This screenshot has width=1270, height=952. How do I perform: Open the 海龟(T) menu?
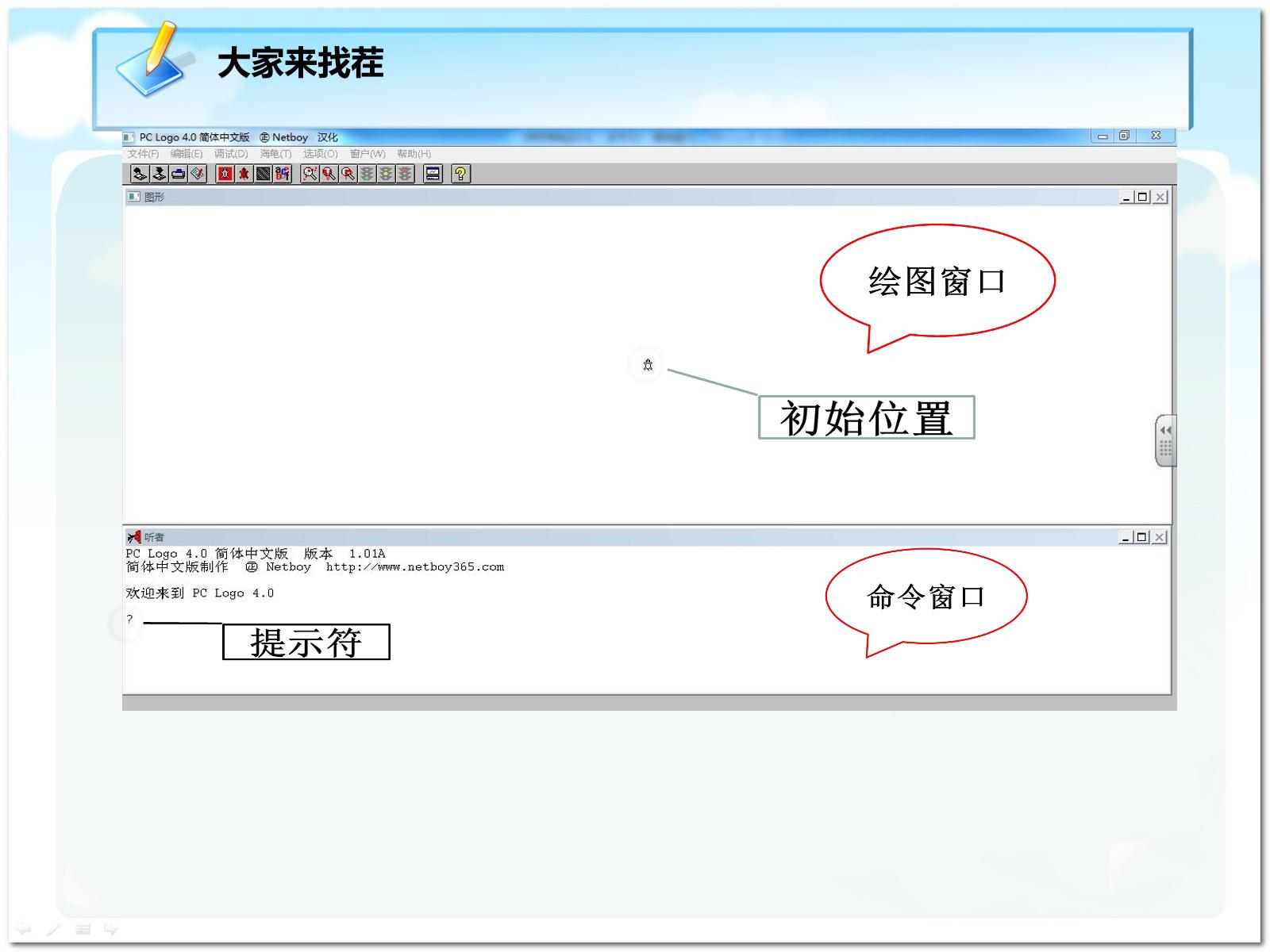click(x=275, y=154)
